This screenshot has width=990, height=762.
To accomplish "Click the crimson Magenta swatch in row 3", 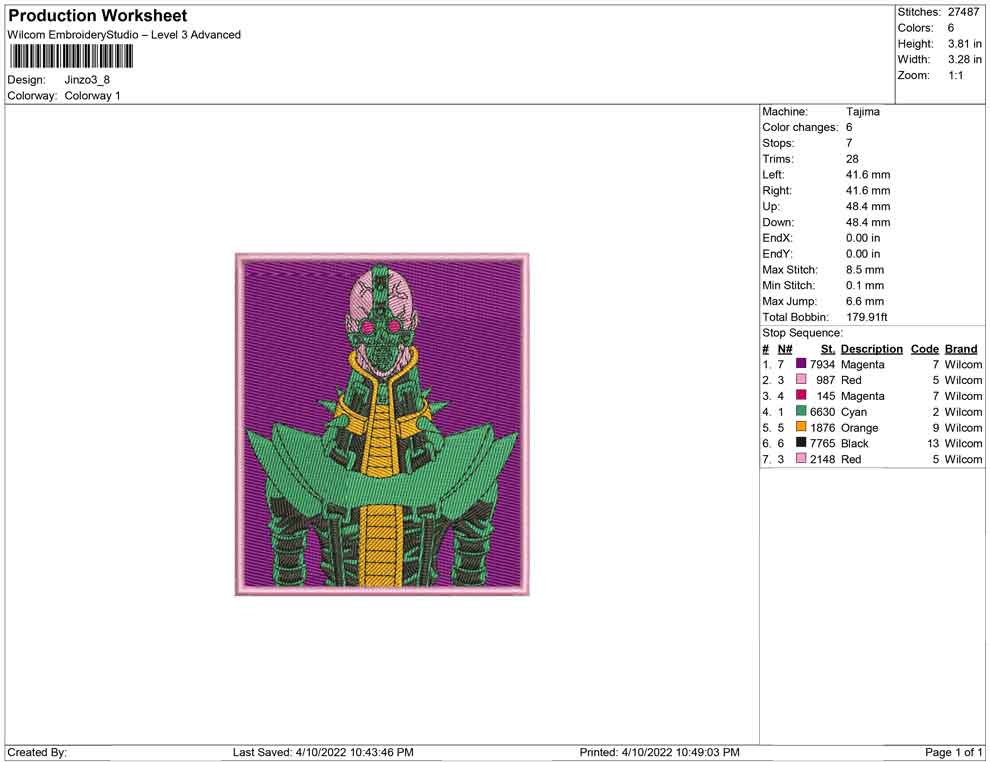I will (x=801, y=395).
